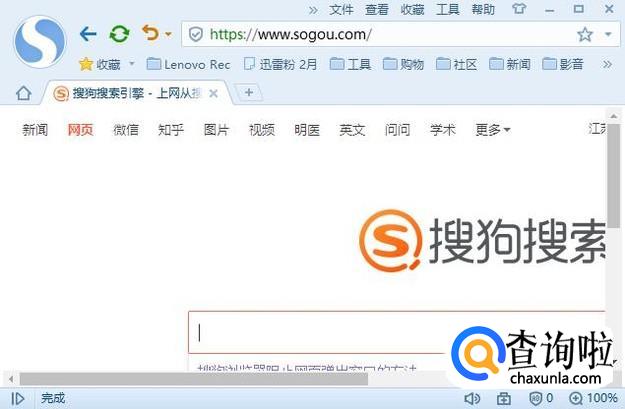625x409 pixels.
Task: Click the orange undo closed-tab icon
Action: [150, 33]
